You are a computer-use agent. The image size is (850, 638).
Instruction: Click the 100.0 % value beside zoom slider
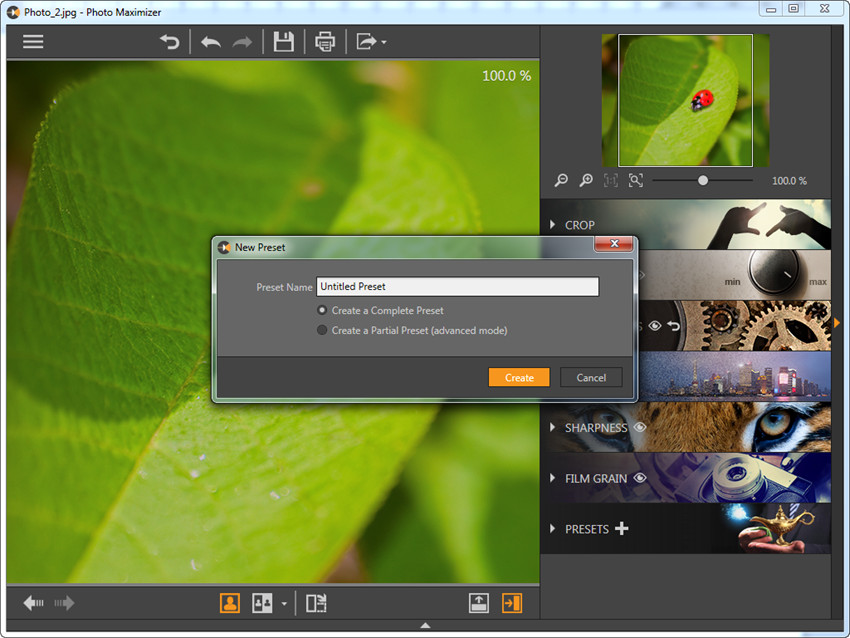[789, 181]
